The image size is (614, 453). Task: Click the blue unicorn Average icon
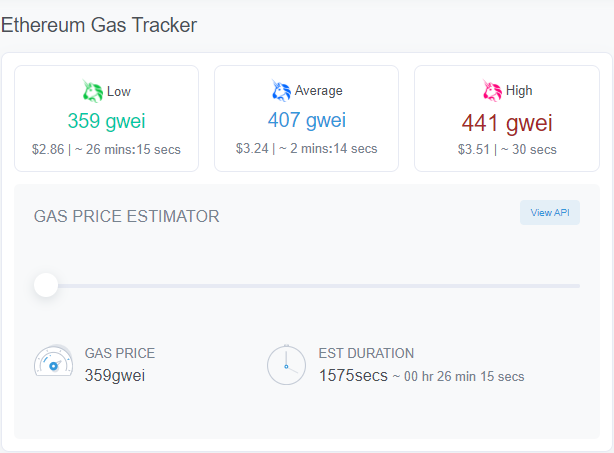point(281,92)
